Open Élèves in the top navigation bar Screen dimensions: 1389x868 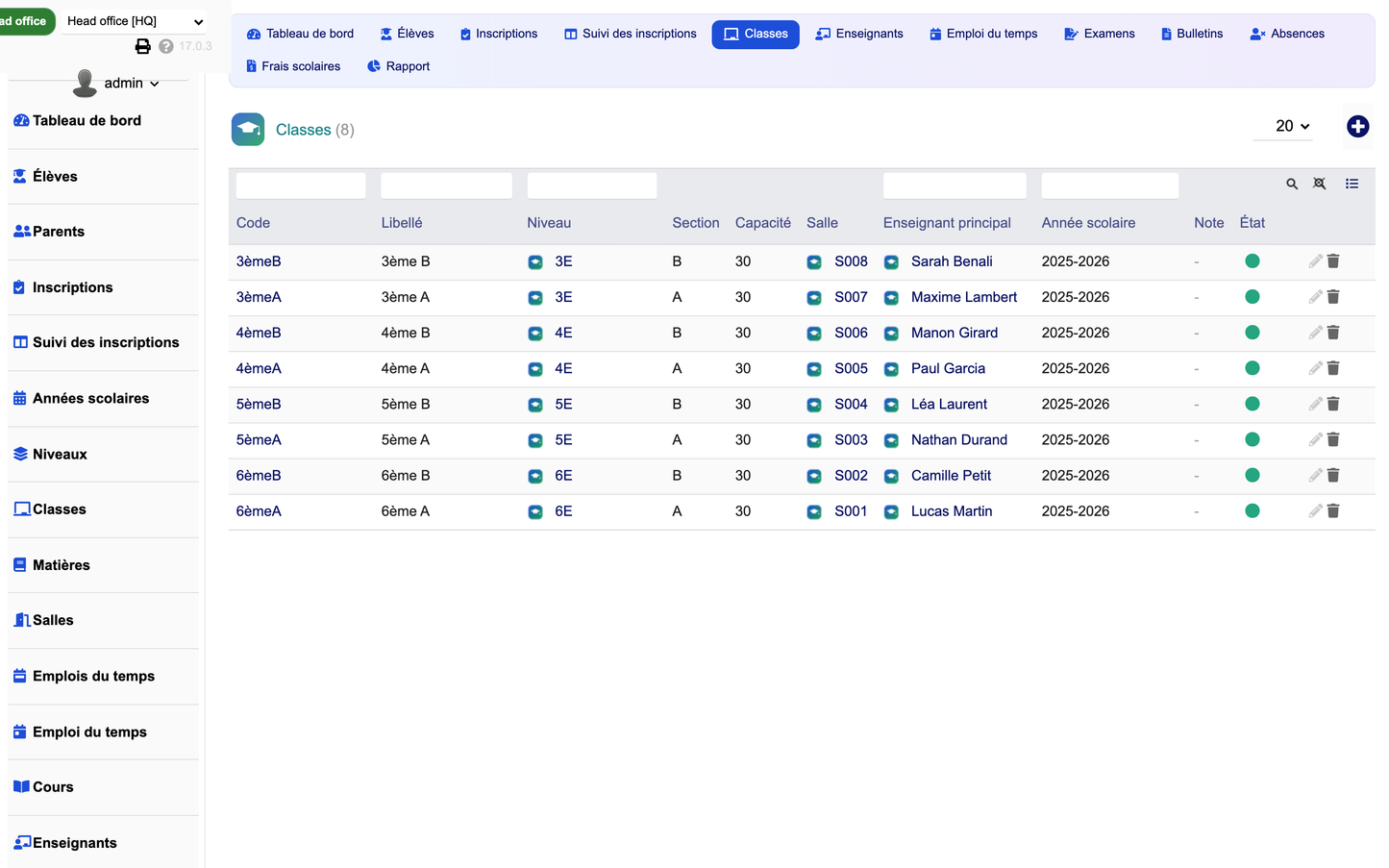(x=407, y=34)
